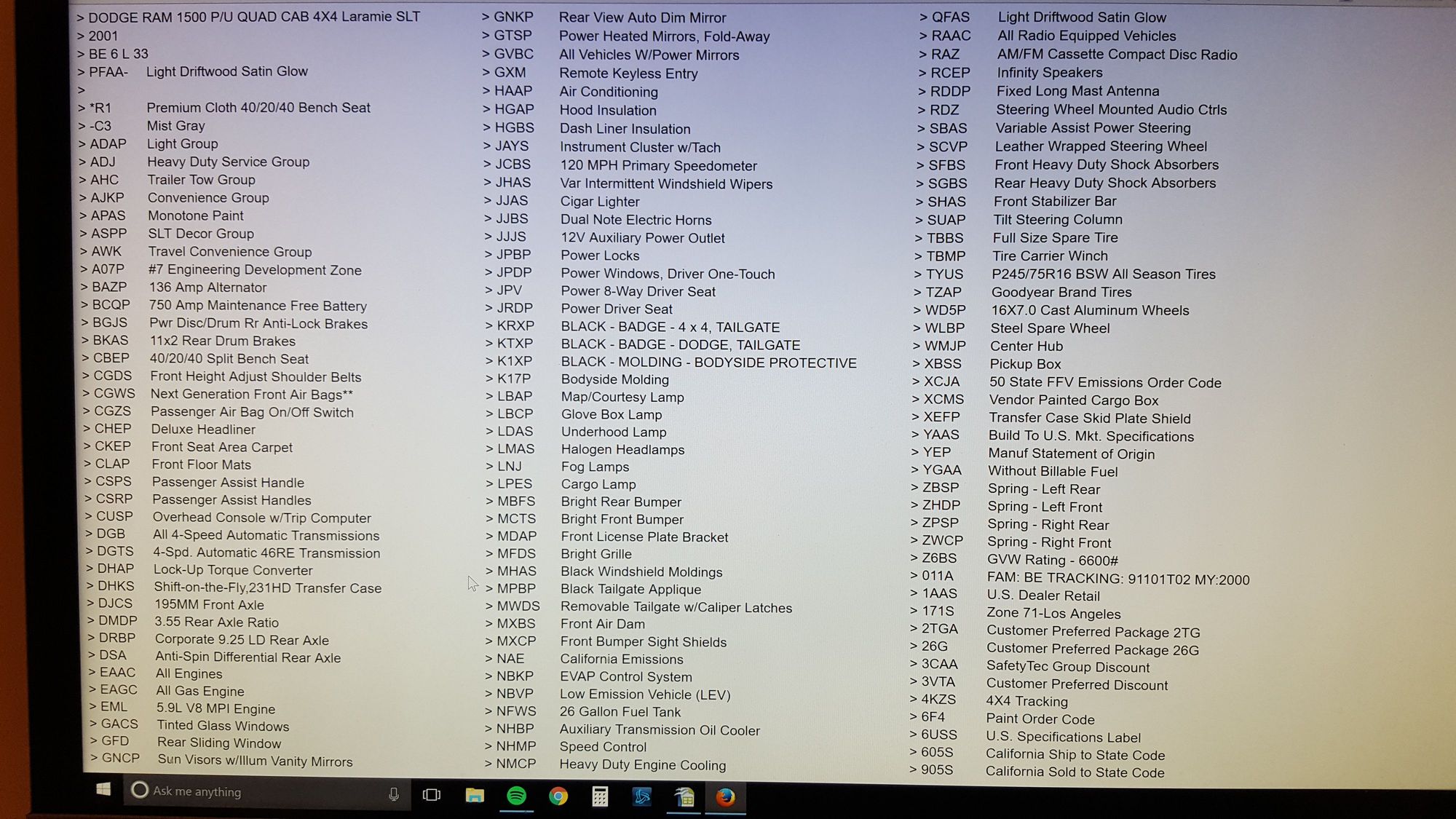Select the "Infinity Speakers" RCEP entry
Image resolution: width=1456 pixels, height=819 pixels.
1049,73
